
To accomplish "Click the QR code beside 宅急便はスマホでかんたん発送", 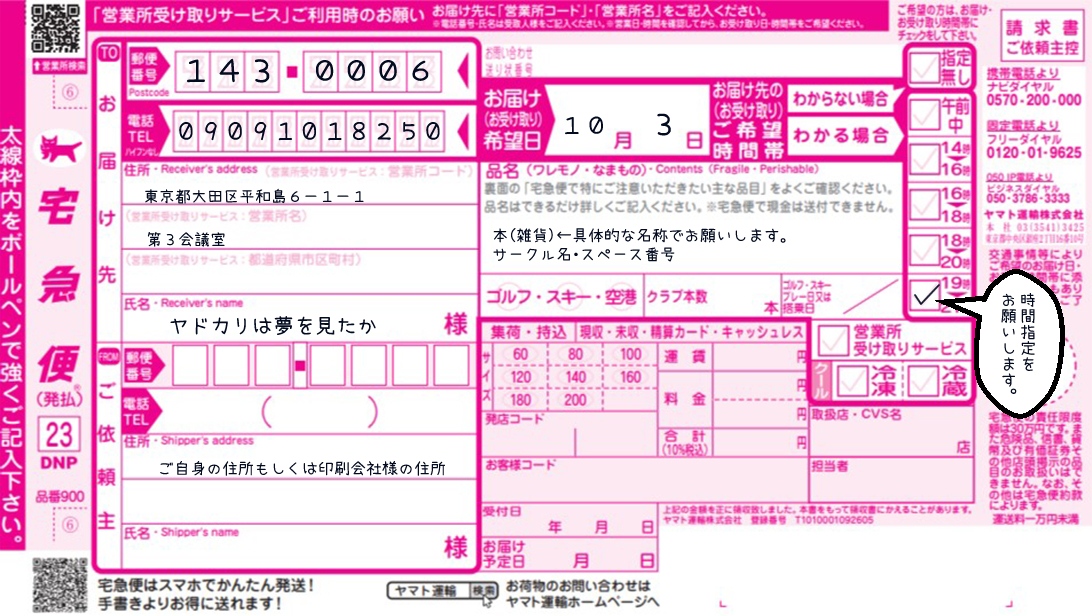I will click(x=60, y=585).
